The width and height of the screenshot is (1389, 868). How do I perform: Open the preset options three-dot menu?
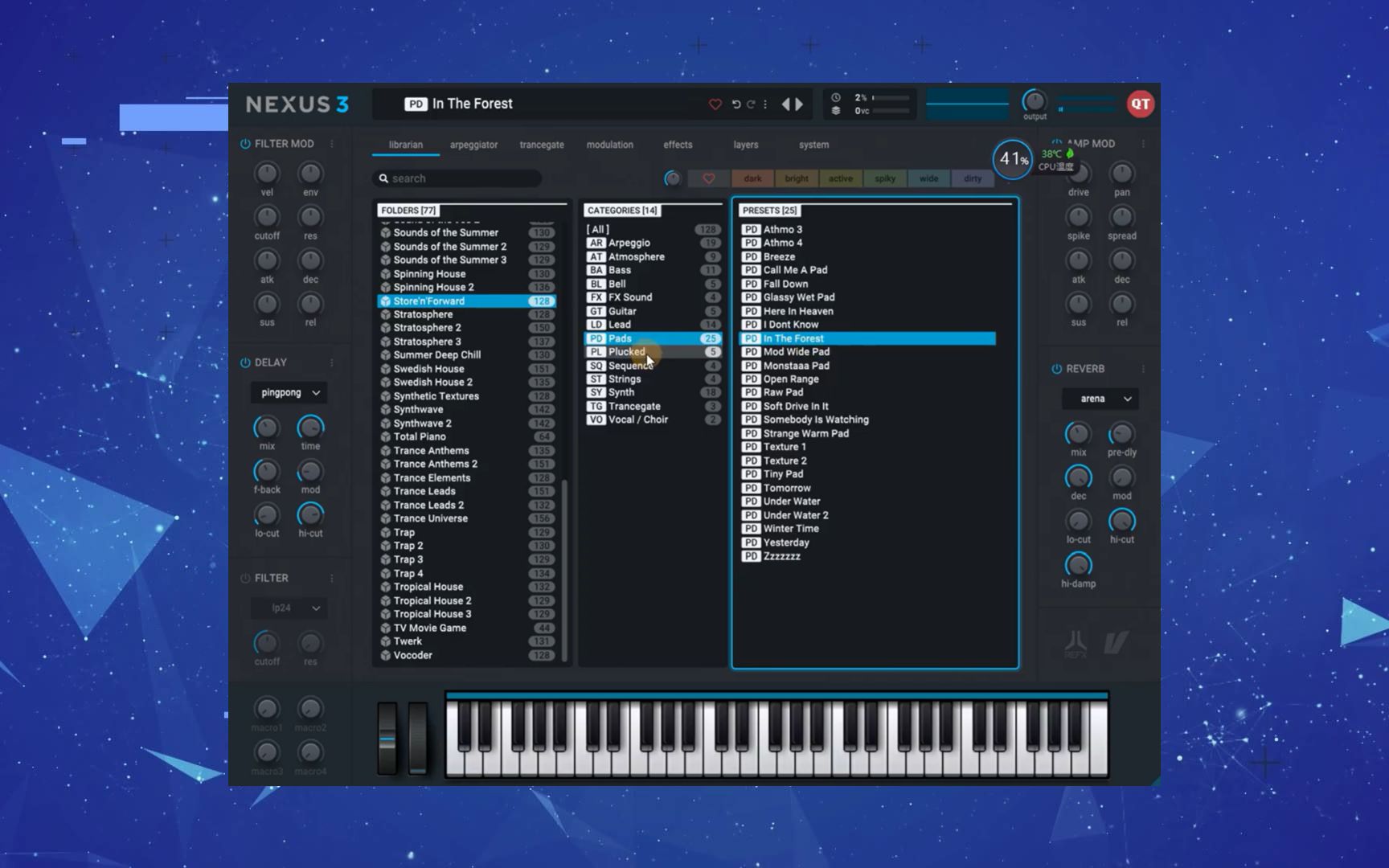click(x=765, y=104)
